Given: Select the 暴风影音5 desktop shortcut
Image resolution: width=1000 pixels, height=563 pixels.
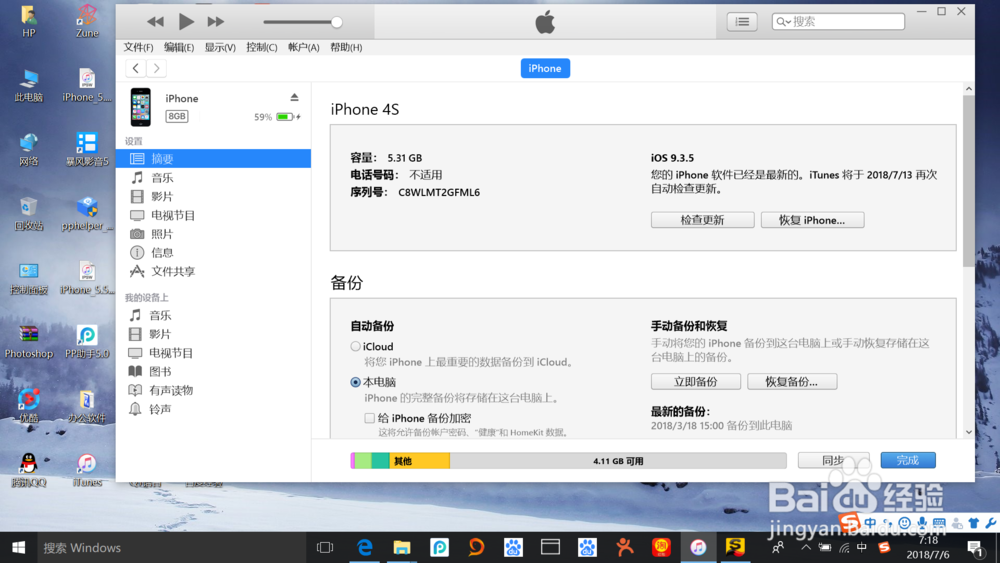Looking at the screenshot, I should point(87,150).
